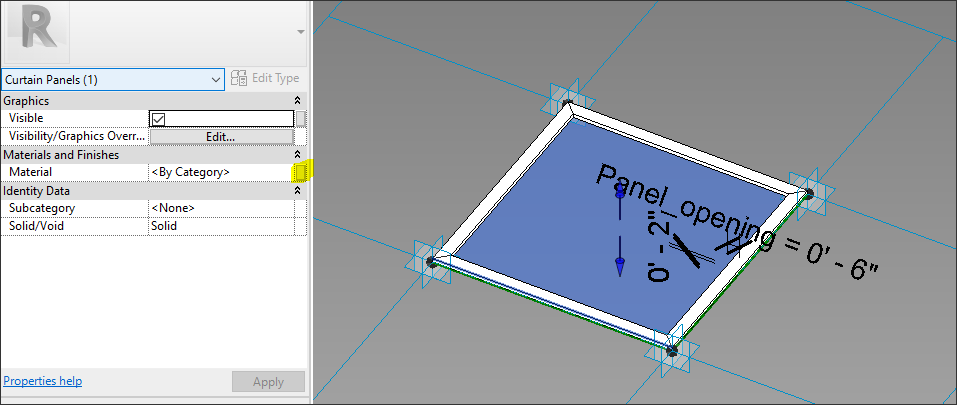Collapse the Identity Data section
The image size is (957, 405).
click(x=296, y=190)
